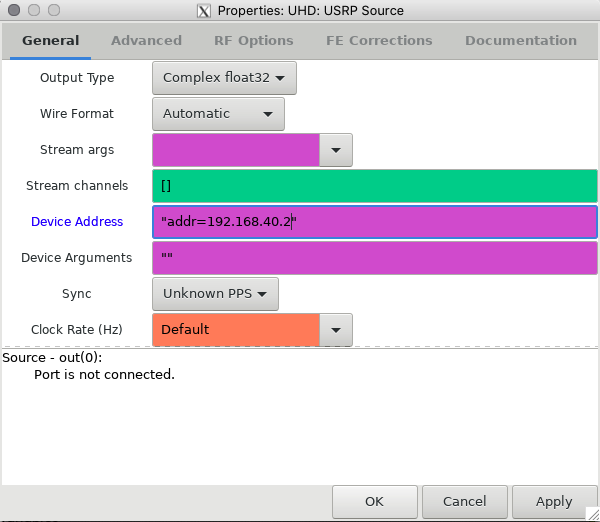Click the X11 icon in title bar
This screenshot has width=600, height=522.
[x=204, y=11]
